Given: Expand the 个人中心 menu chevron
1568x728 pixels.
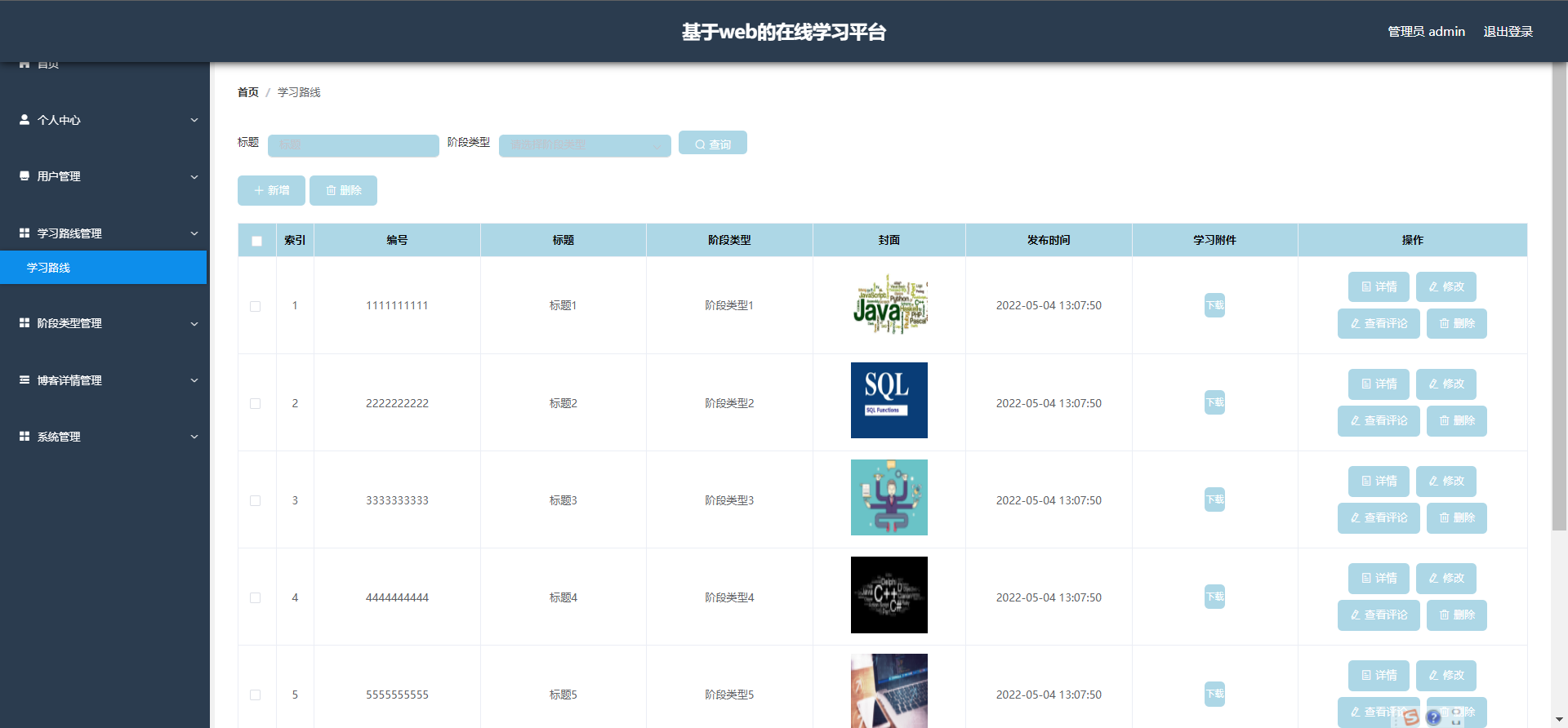Looking at the screenshot, I should pyautogui.click(x=194, y=120).
